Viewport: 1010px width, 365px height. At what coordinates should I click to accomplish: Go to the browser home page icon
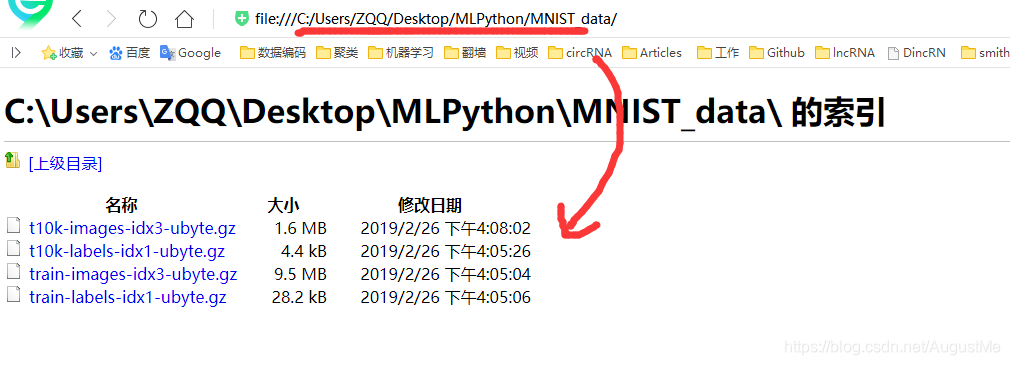pos(184,19)
